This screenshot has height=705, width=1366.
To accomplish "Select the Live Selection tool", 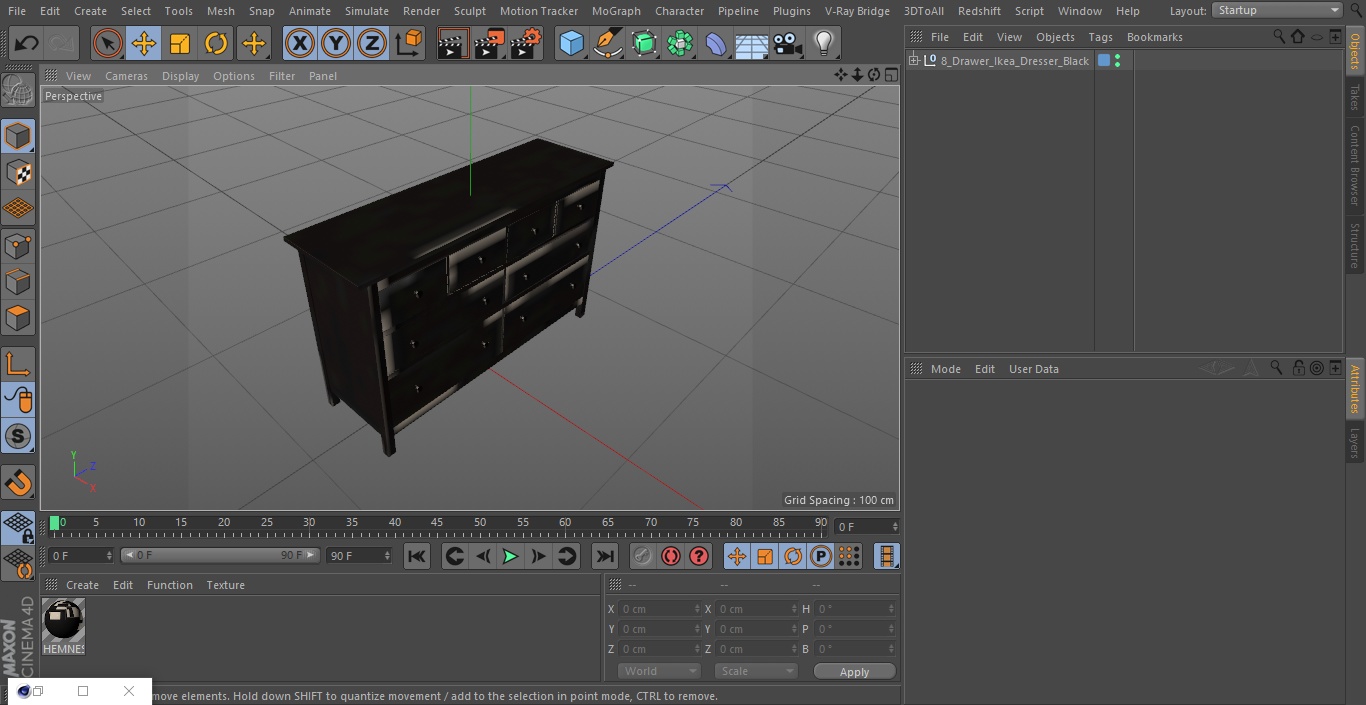I will (108, 43).
